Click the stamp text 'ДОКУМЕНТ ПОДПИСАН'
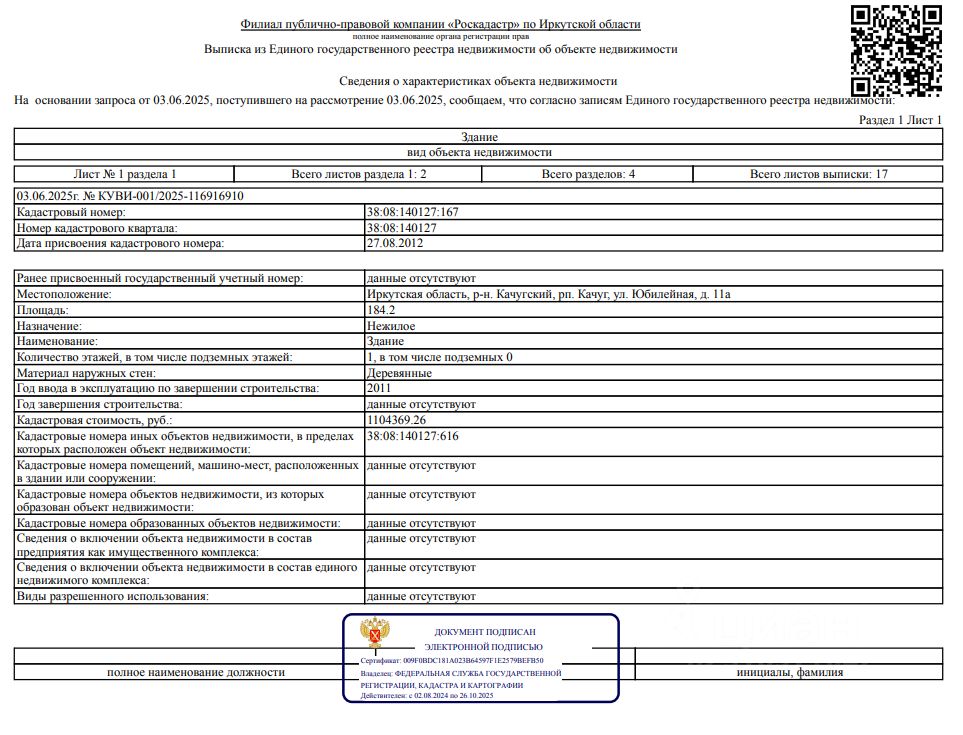Screen dimensions: 963x735 click(x=485, y=632)
